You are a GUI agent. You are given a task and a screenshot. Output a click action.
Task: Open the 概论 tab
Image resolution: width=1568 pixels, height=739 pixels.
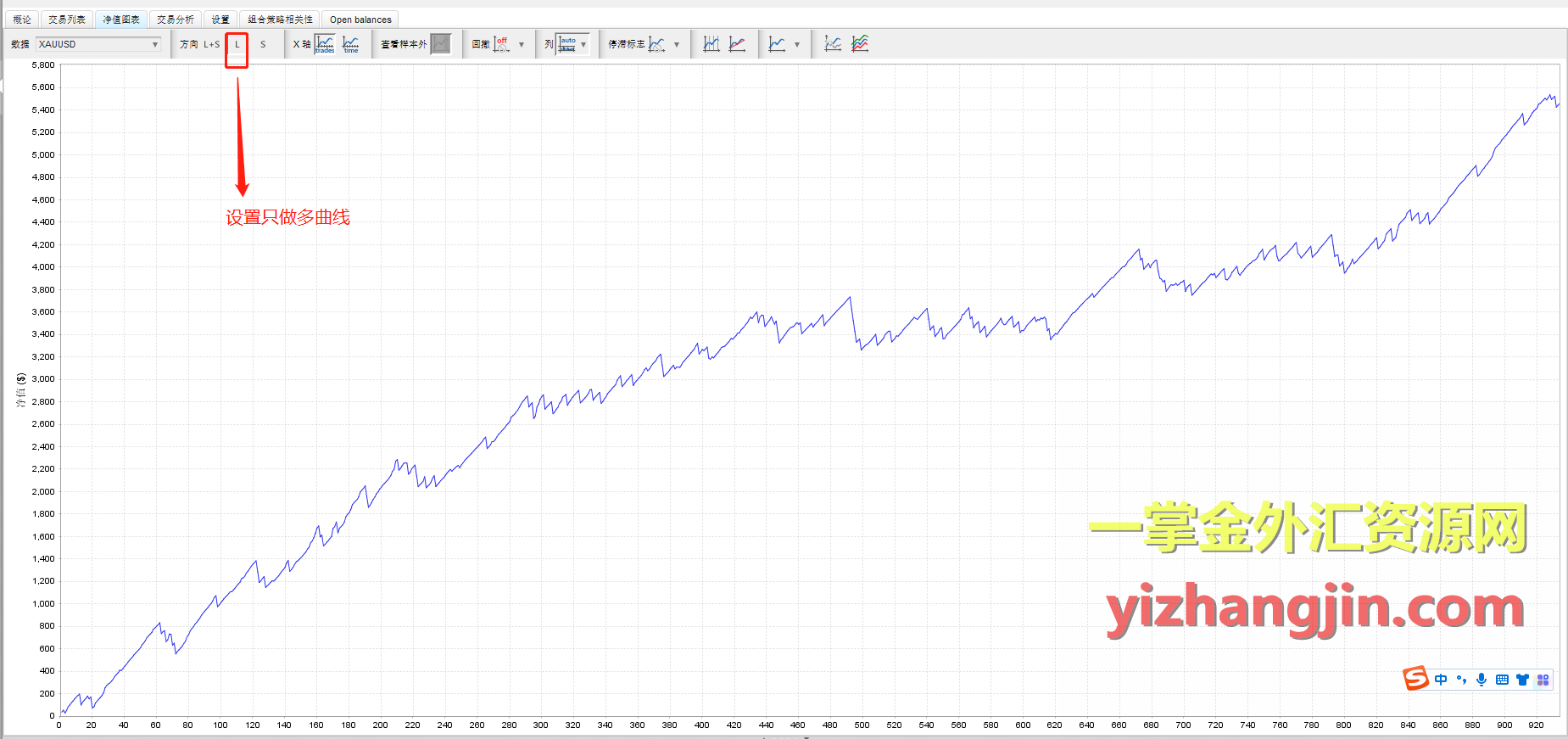point(22,19)
